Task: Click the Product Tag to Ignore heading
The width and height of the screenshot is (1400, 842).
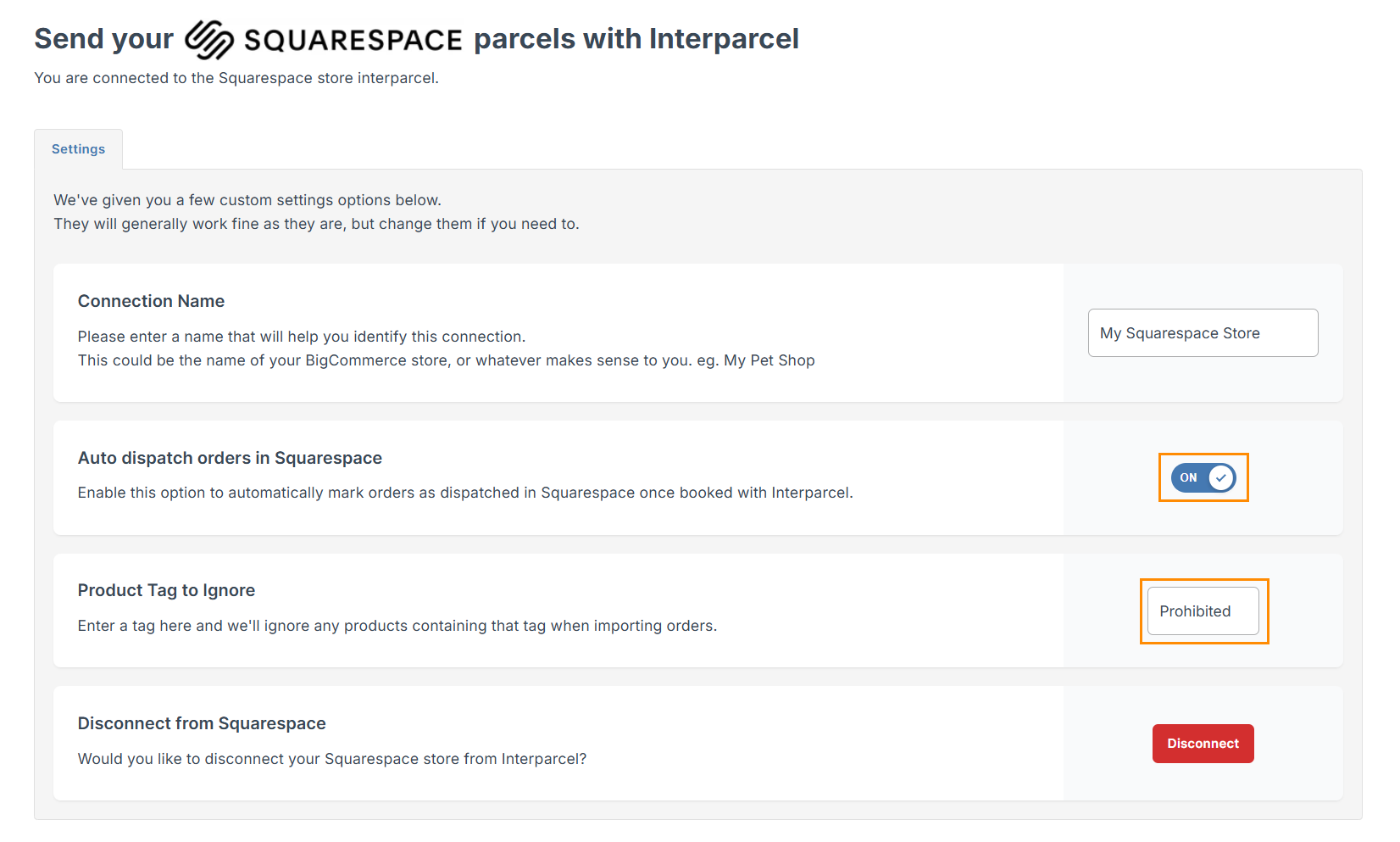Action: point(166,590)
